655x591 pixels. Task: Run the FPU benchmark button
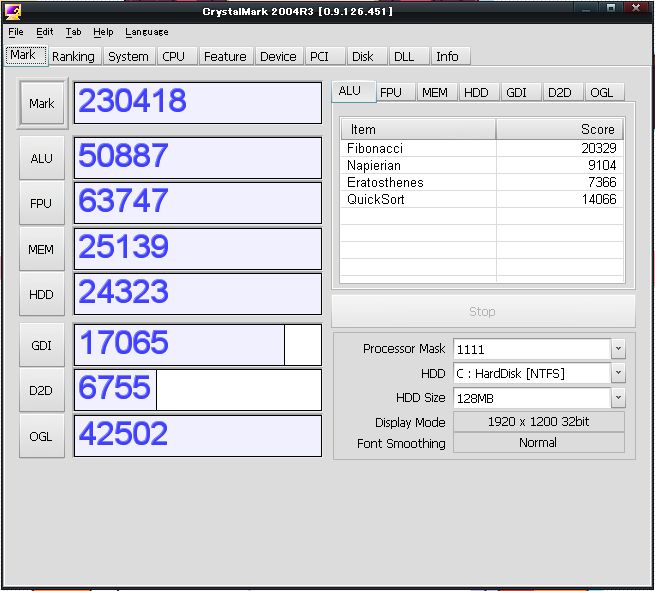42,203
